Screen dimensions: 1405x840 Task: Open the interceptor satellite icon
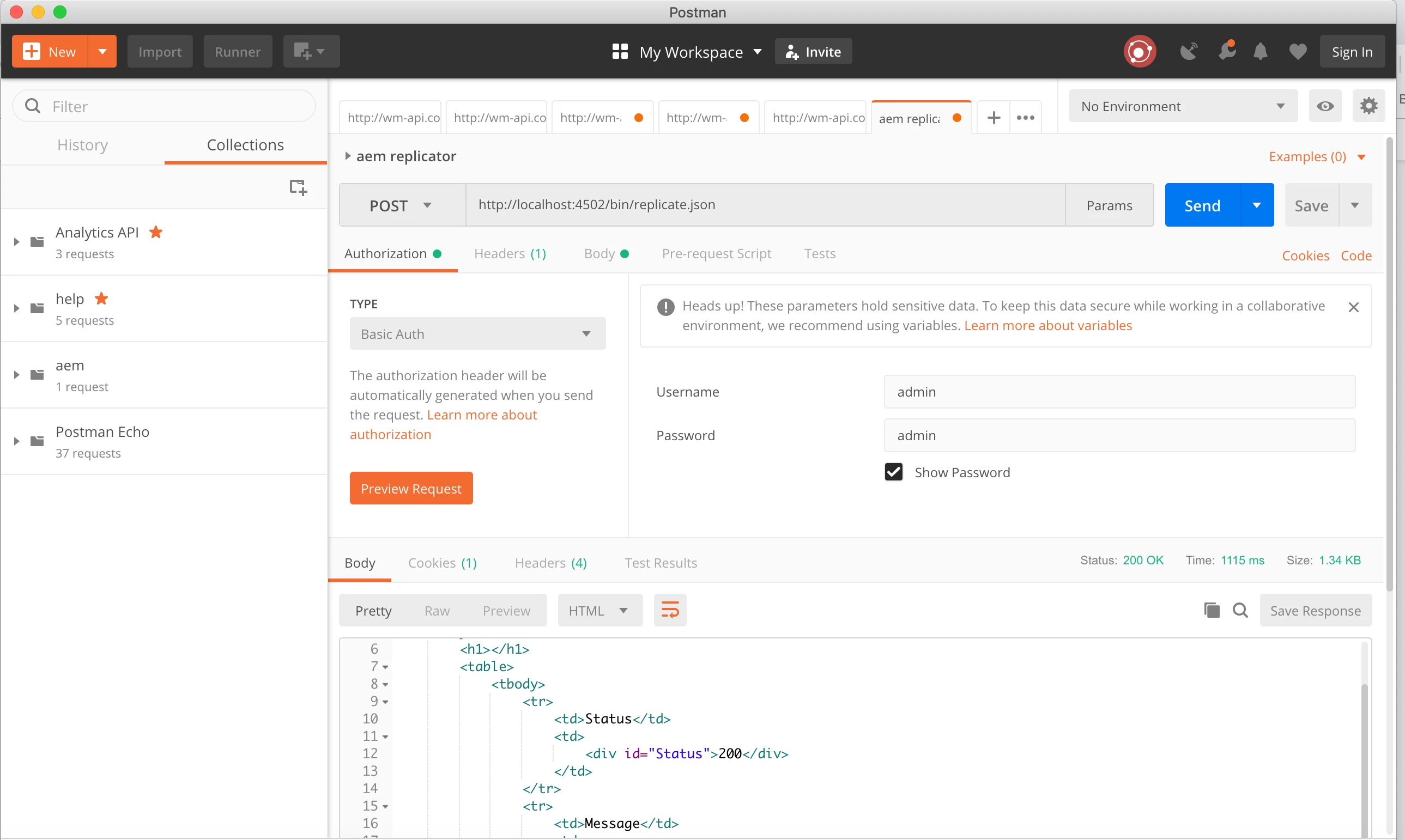pos(1188,52)
